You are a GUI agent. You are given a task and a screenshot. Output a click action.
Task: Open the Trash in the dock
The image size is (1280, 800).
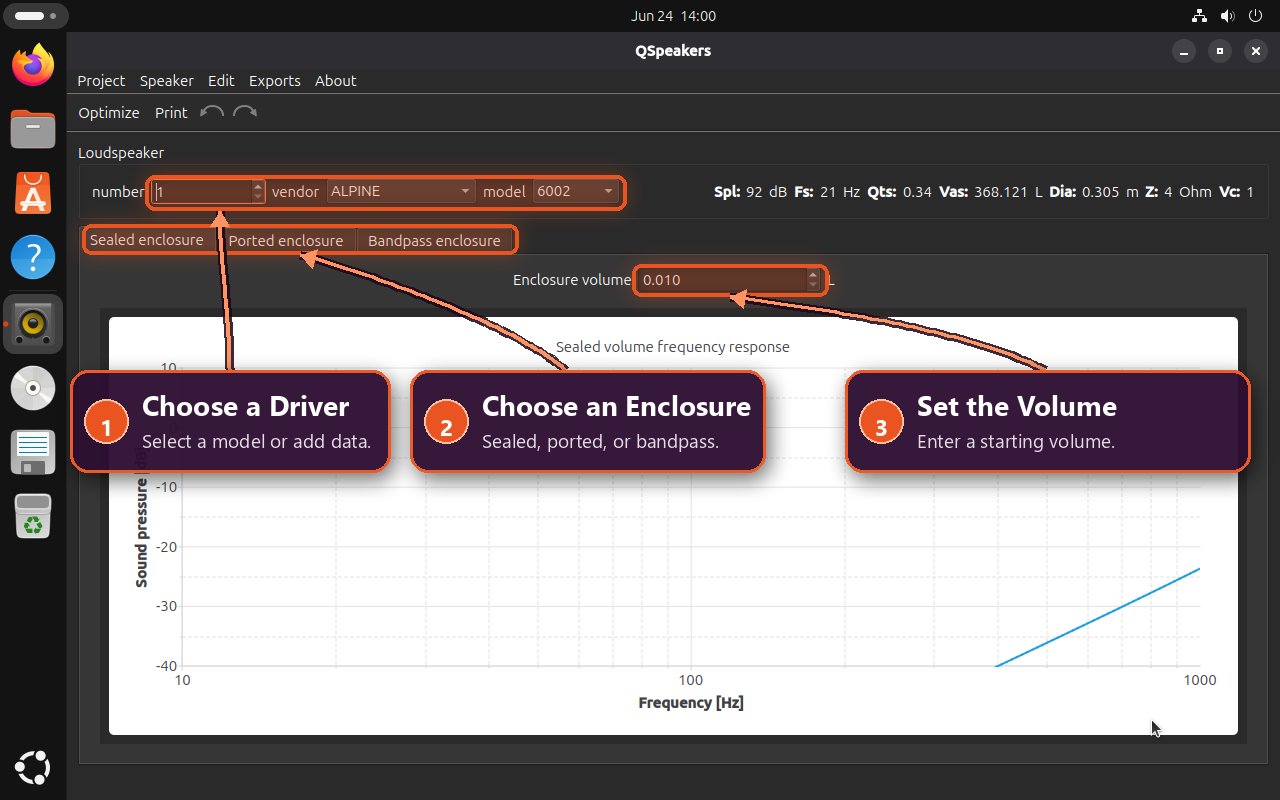point(33,517)
